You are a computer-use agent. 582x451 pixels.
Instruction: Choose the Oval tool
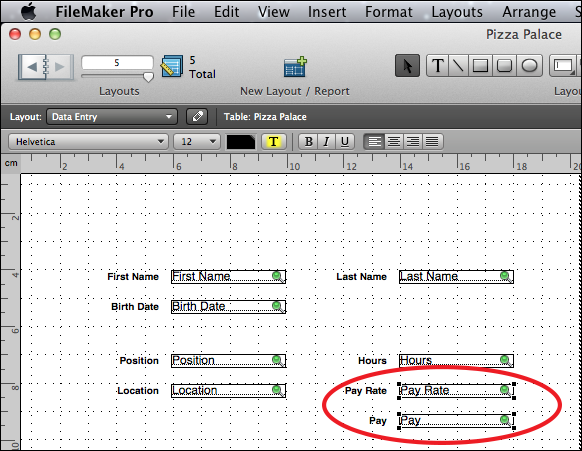click(x=530, y=66)
